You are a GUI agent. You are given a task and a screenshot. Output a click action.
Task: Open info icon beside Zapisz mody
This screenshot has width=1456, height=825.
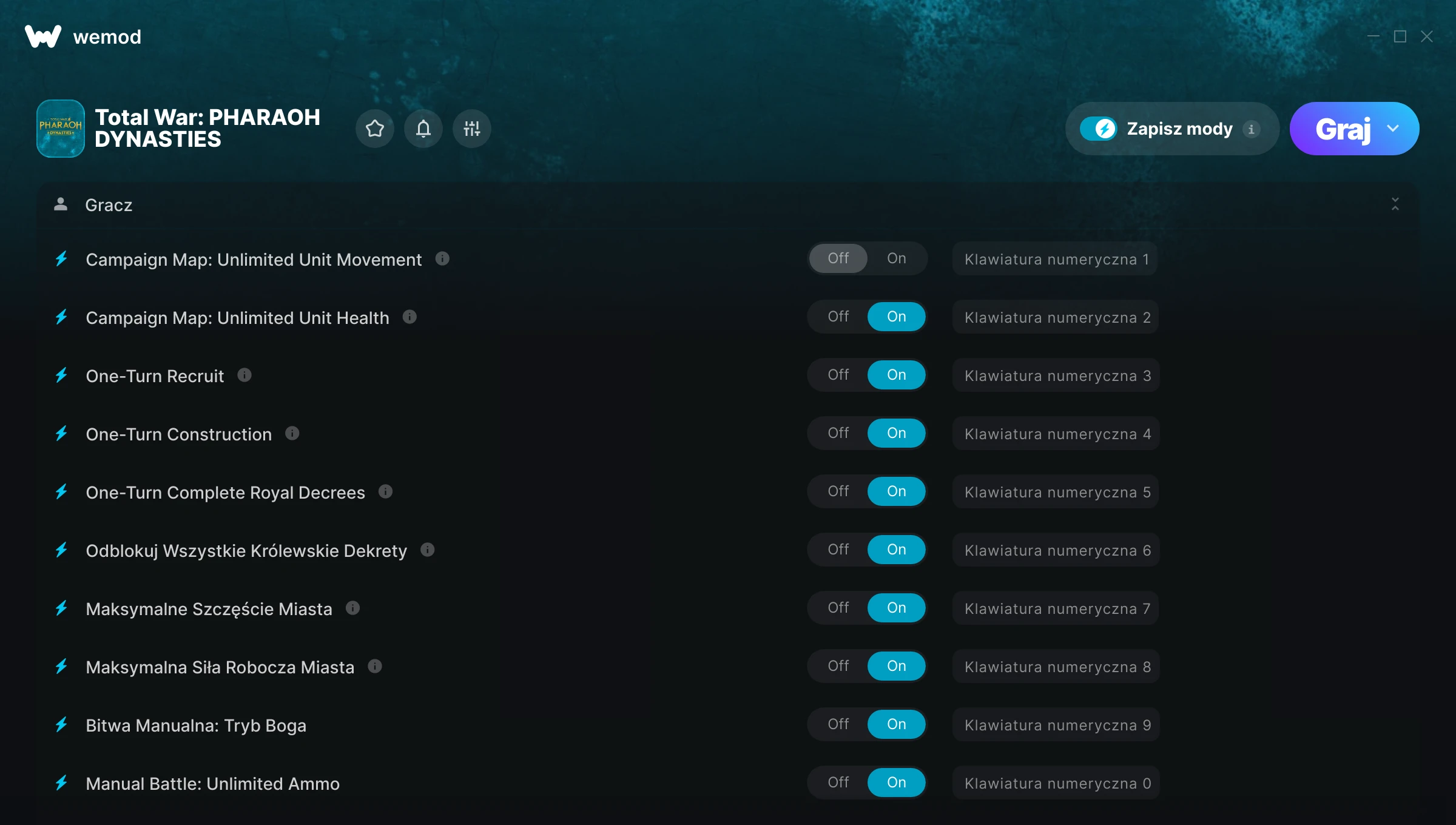click(x=1251, y=129)
